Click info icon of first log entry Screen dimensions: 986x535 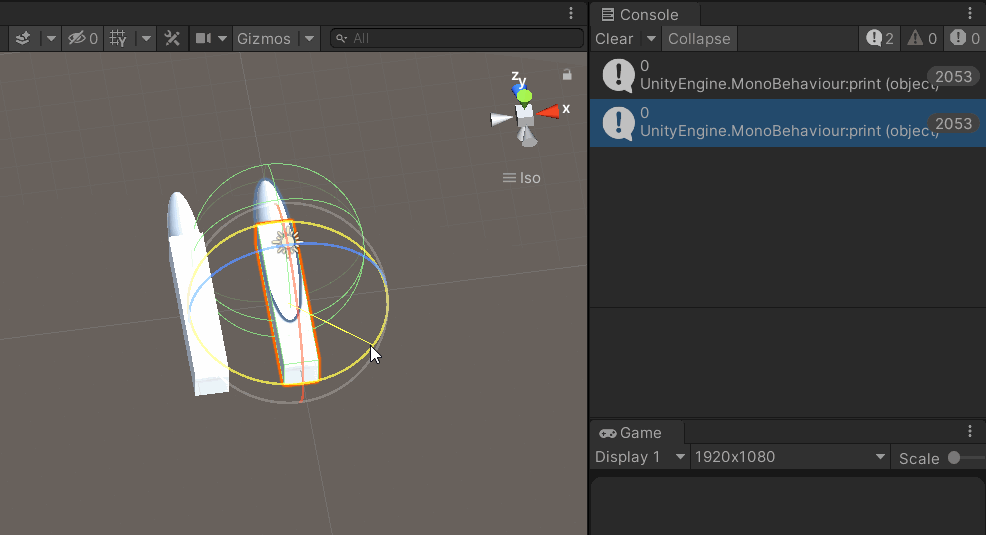[x=618, y=75]
